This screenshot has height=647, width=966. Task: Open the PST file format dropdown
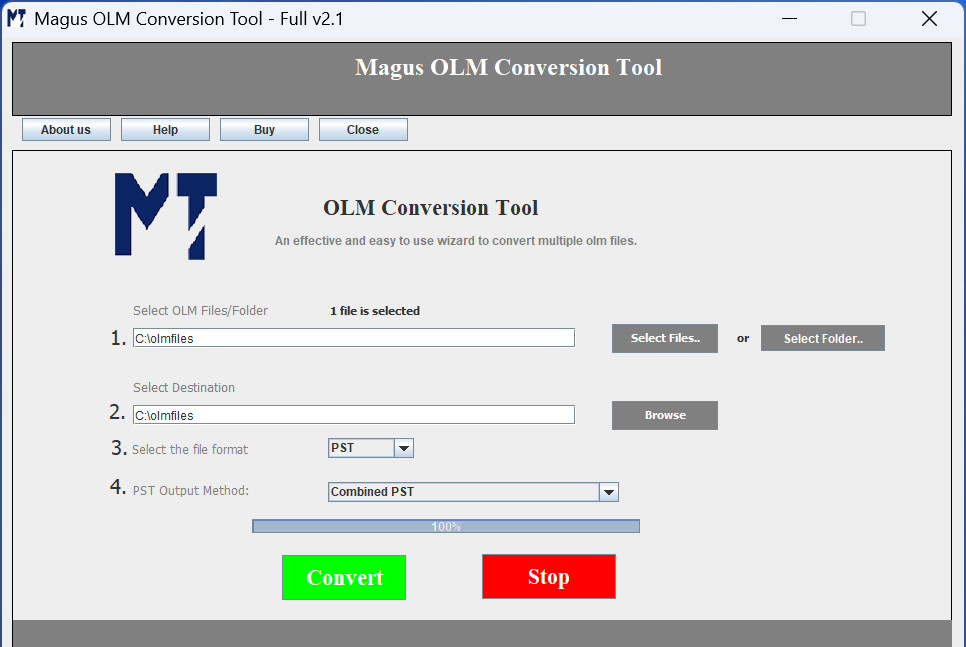click(x=404, y=448)
